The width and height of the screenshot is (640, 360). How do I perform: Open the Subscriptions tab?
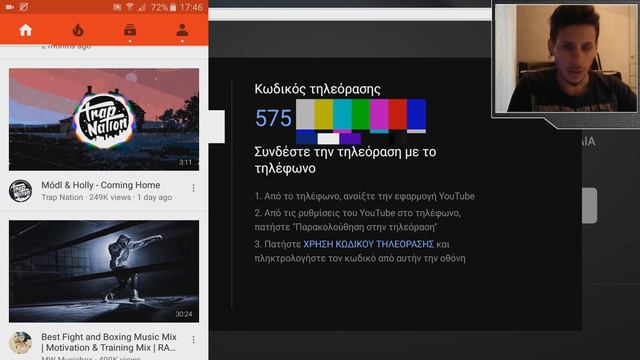click(x=130, y=30)
